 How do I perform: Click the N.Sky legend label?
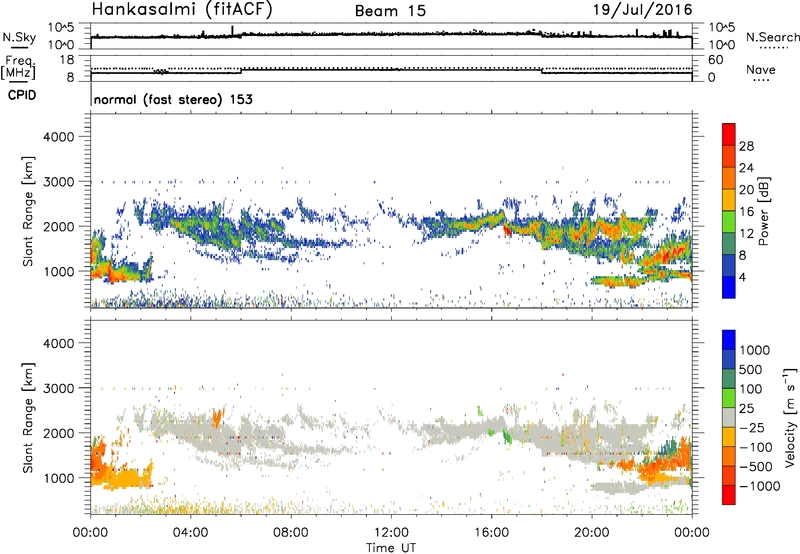(19, 37)
